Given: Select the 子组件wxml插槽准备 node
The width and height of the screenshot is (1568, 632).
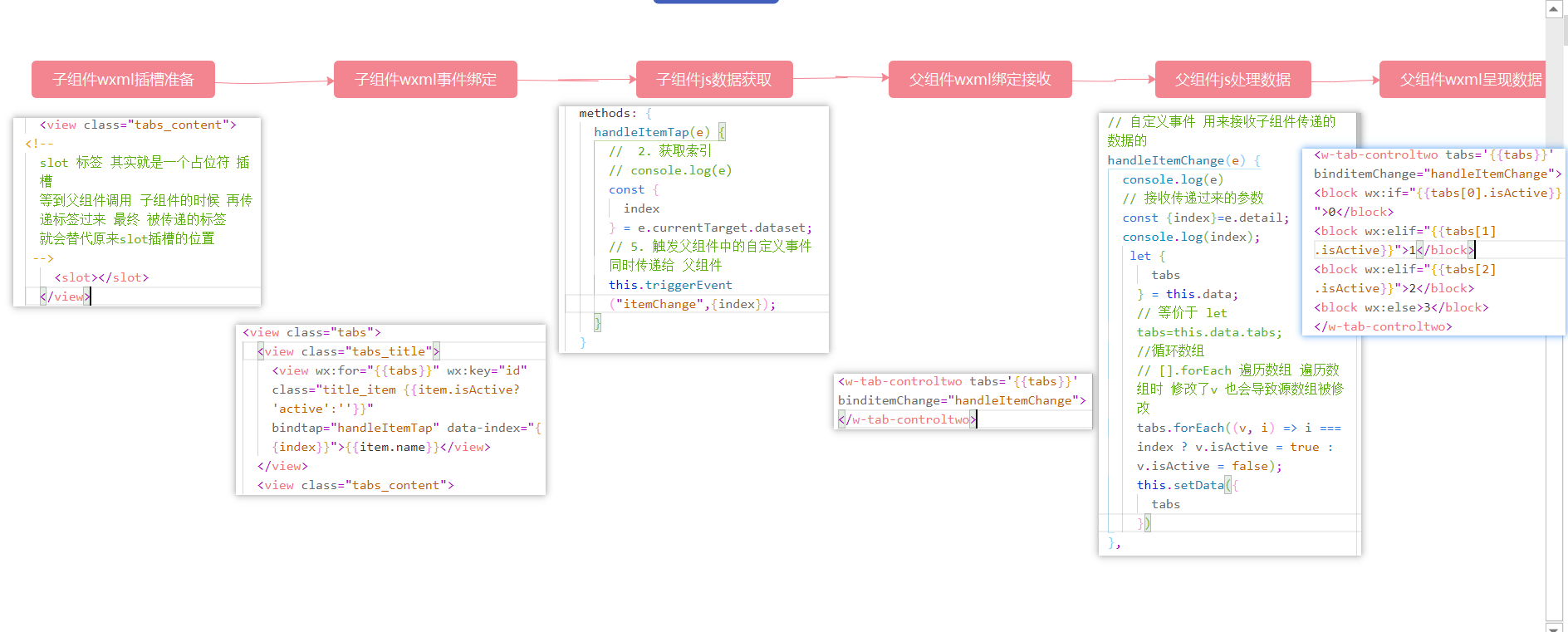Looking at the screenshot, I should pyautogui.click(x=123, y=80).
